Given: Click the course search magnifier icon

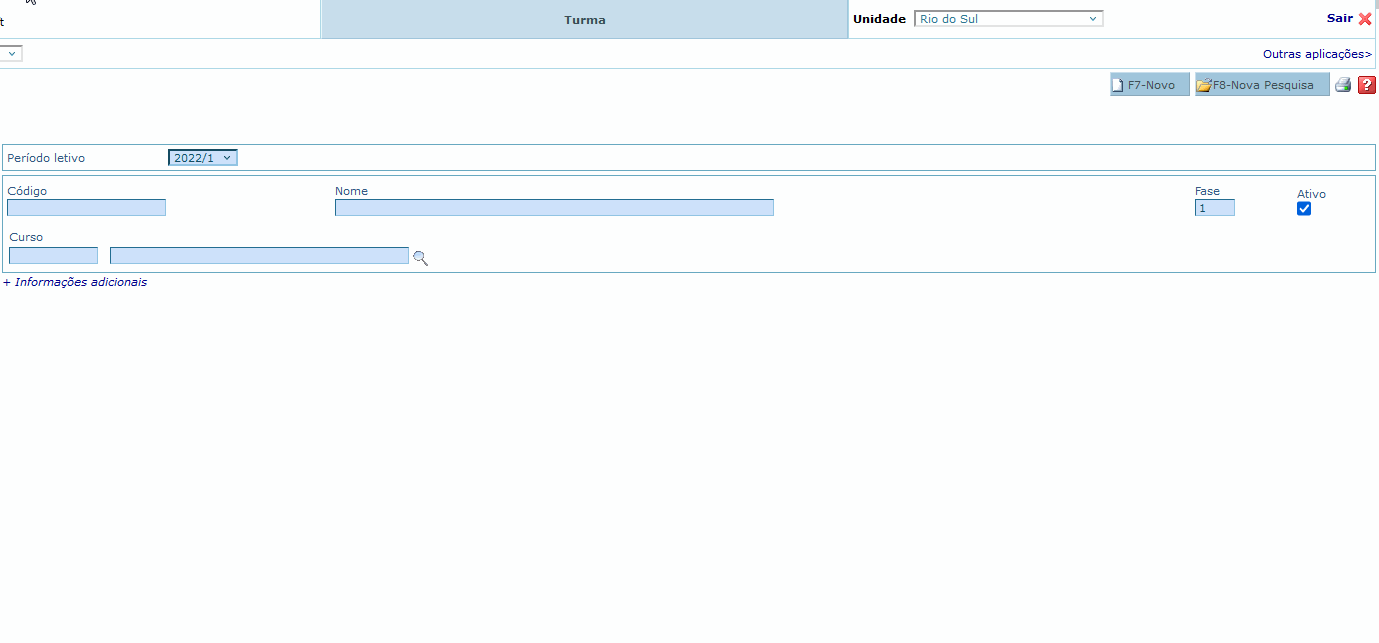Looking at the screenshot, I should tap(420, 258).
